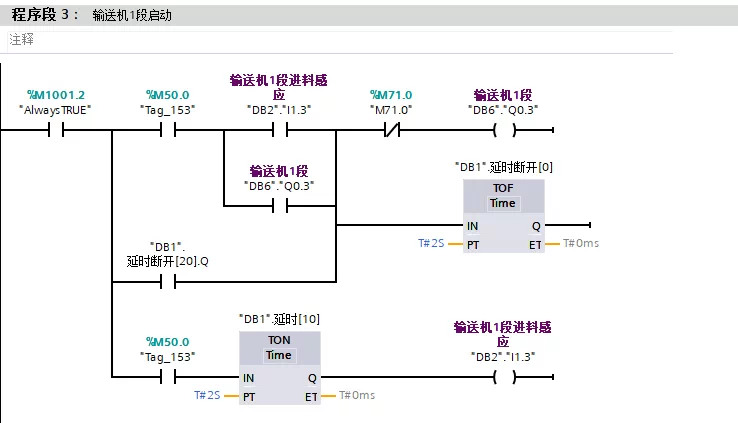Select the M71.0 normally closed contact

(392, 129)
